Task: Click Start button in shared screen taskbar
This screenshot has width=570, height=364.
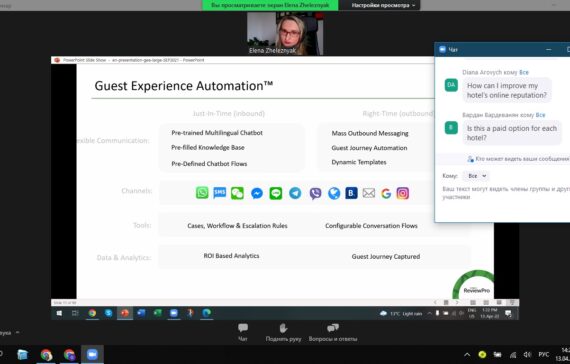Action: coord(59,313)
